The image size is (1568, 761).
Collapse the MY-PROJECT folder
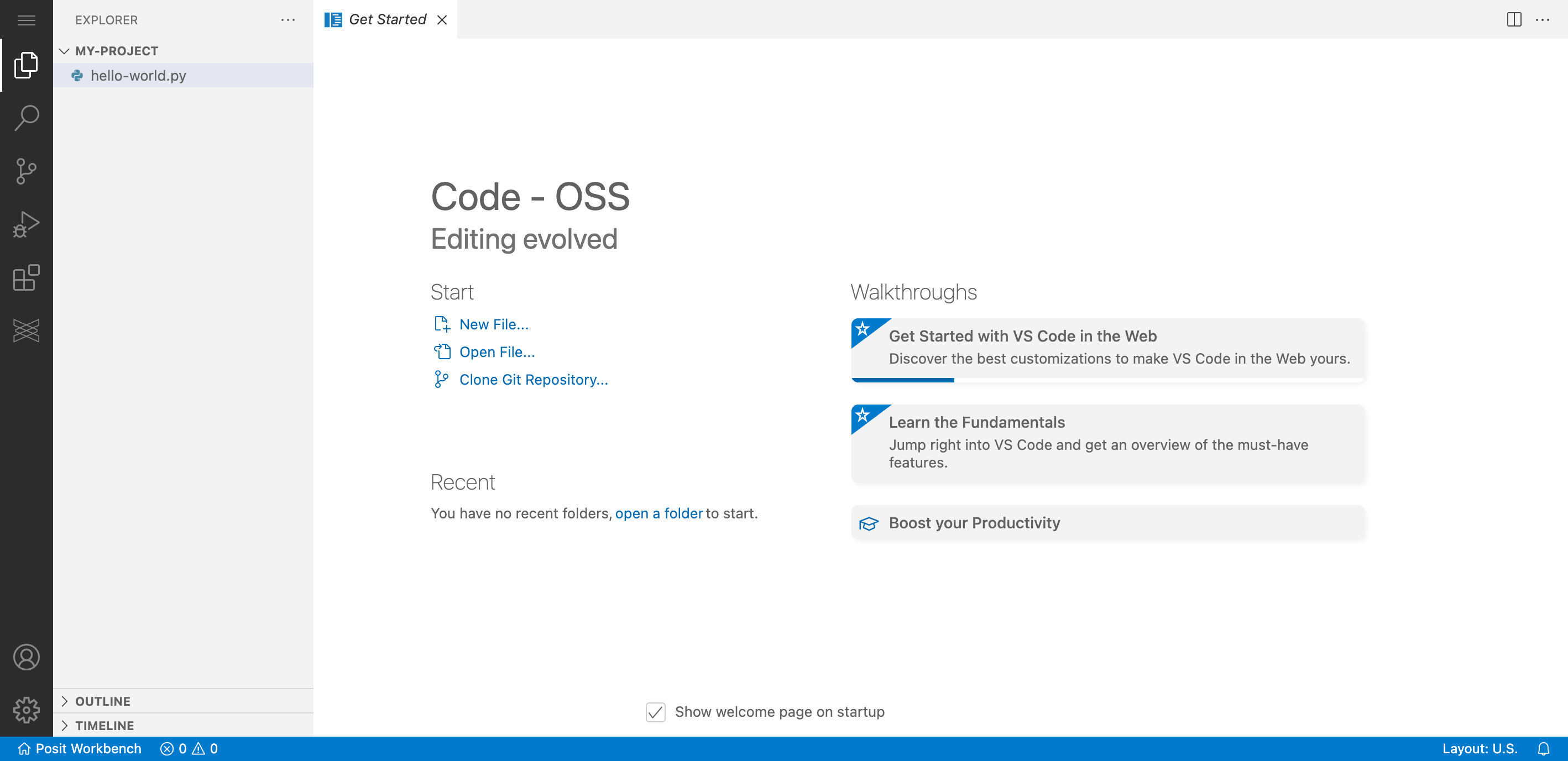point(65,50)
